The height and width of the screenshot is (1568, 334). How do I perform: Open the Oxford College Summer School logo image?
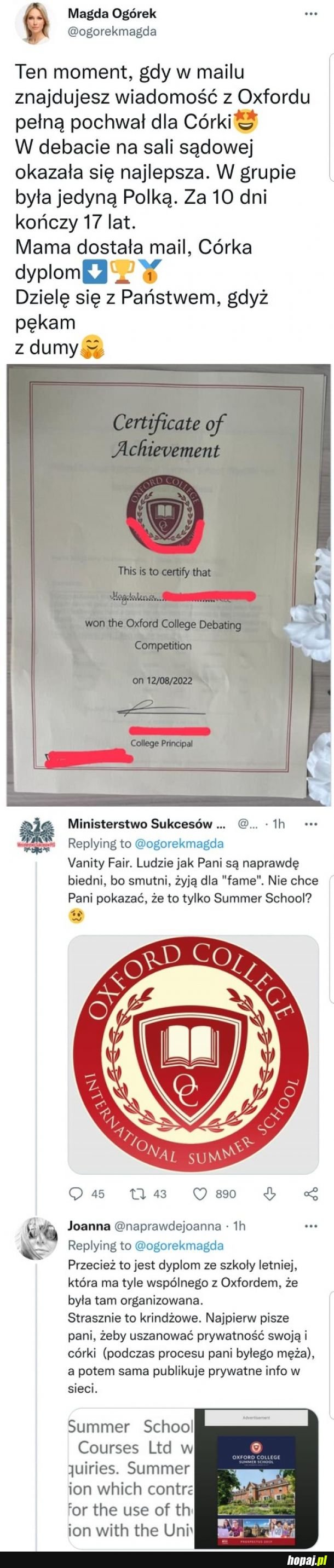coord(193,1054)
